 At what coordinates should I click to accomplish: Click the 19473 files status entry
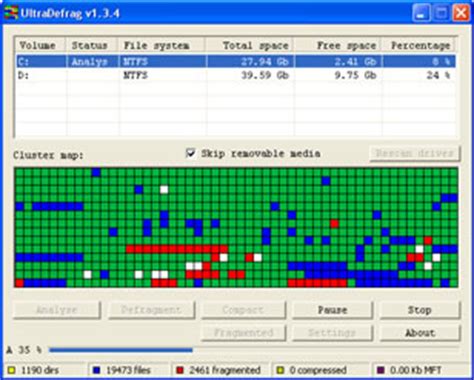coord(128,370)
